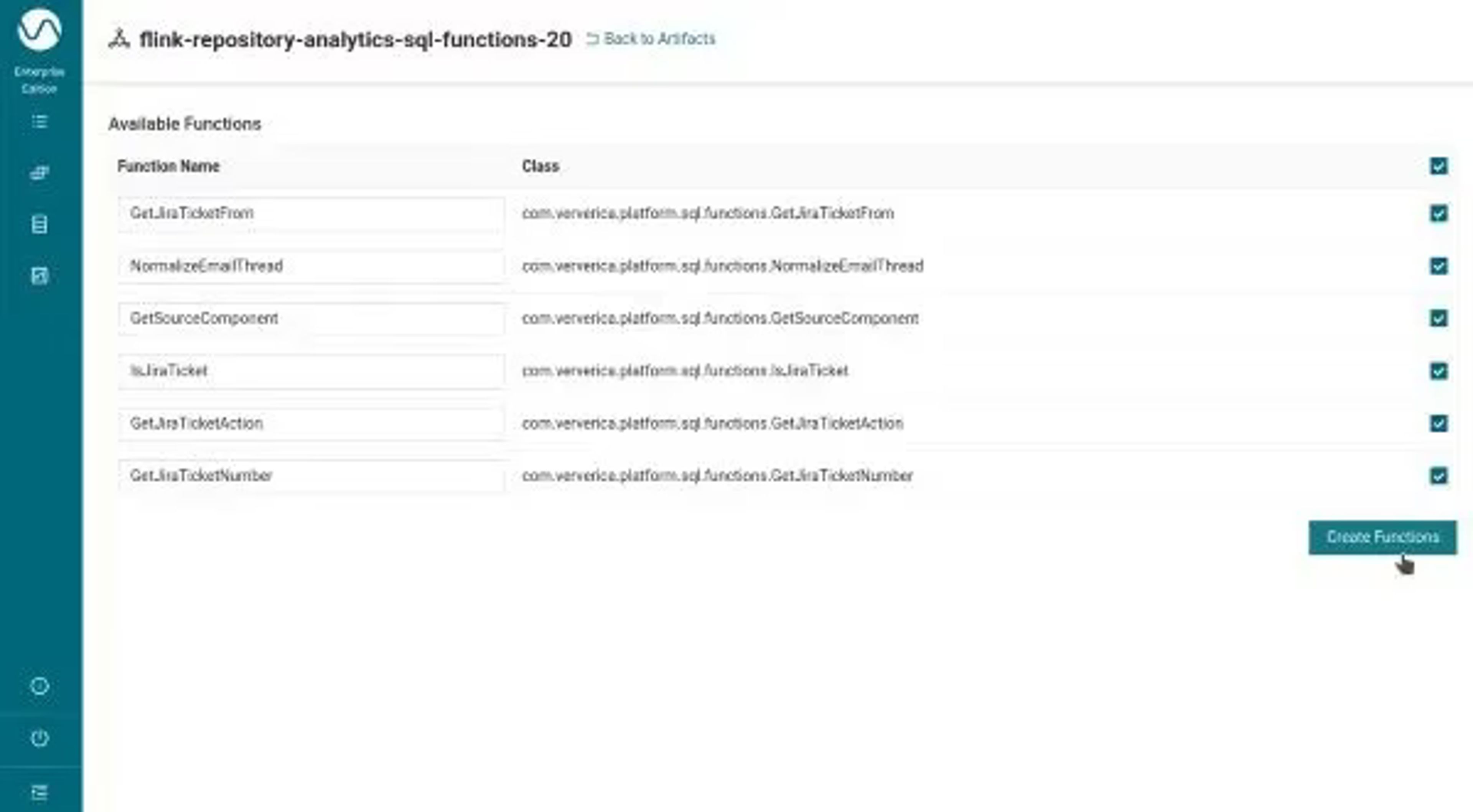Edit the GetJiraTicketAction function name field
Screen dimensions: 1473x812
311,424
